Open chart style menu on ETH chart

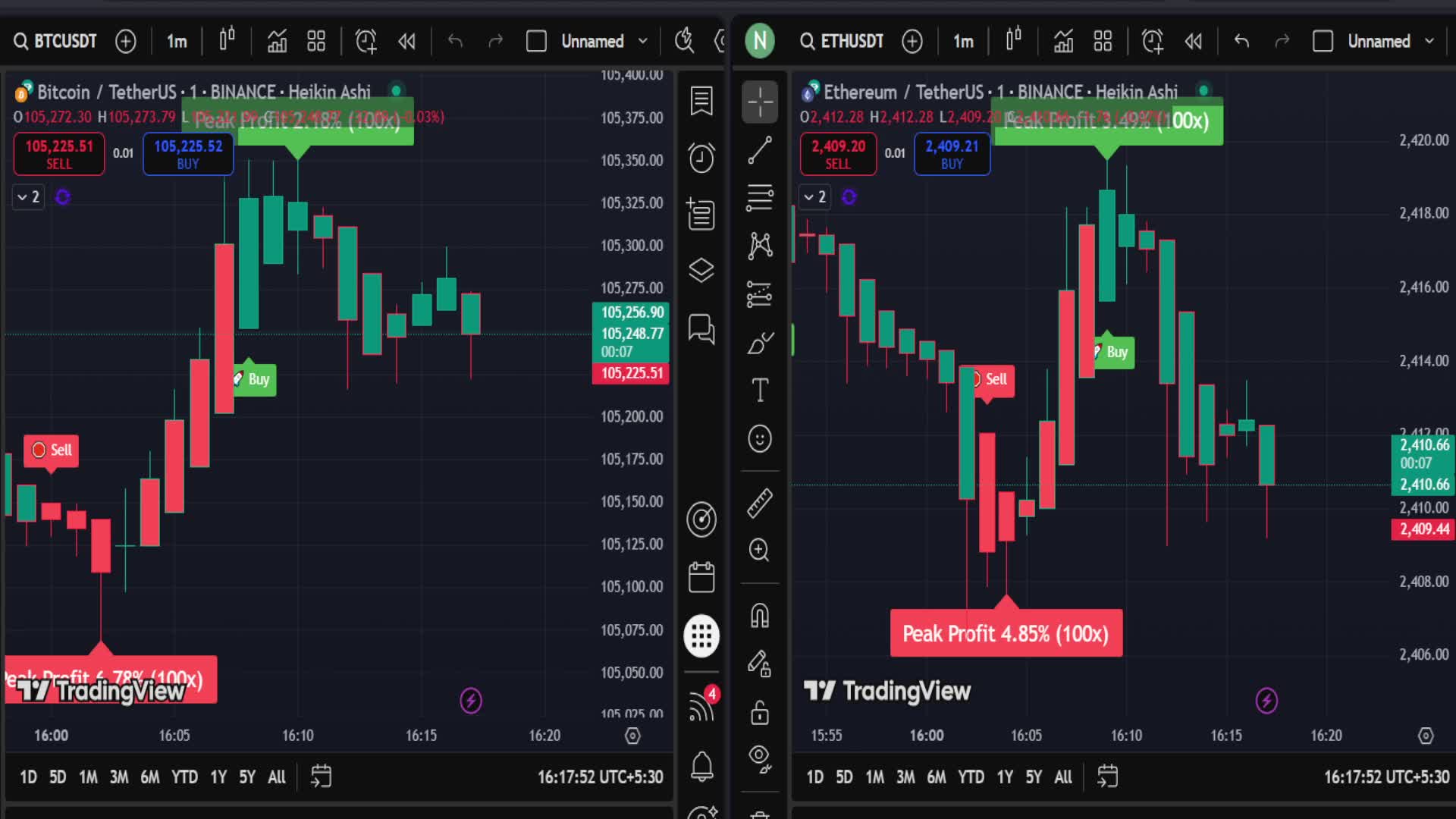[1013, 39]
